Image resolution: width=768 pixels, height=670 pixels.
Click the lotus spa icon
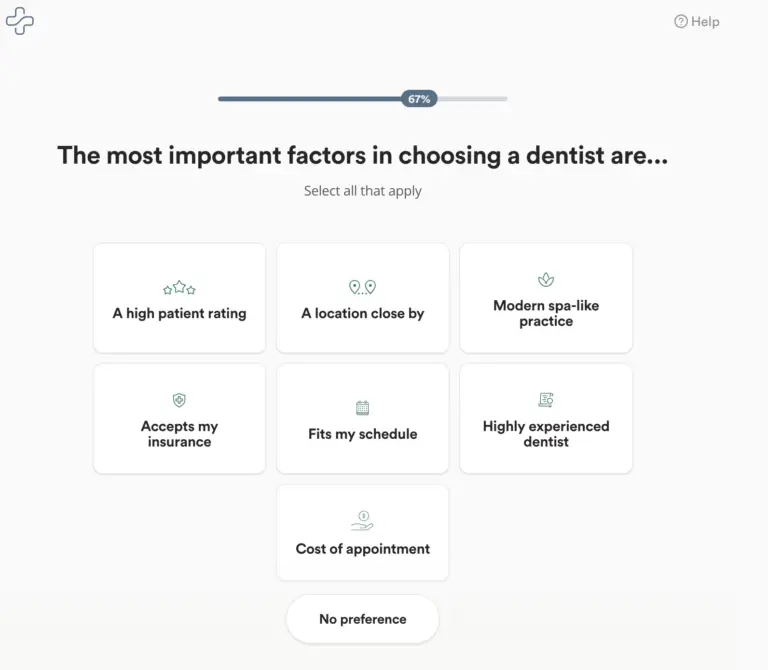coord(546,280)
